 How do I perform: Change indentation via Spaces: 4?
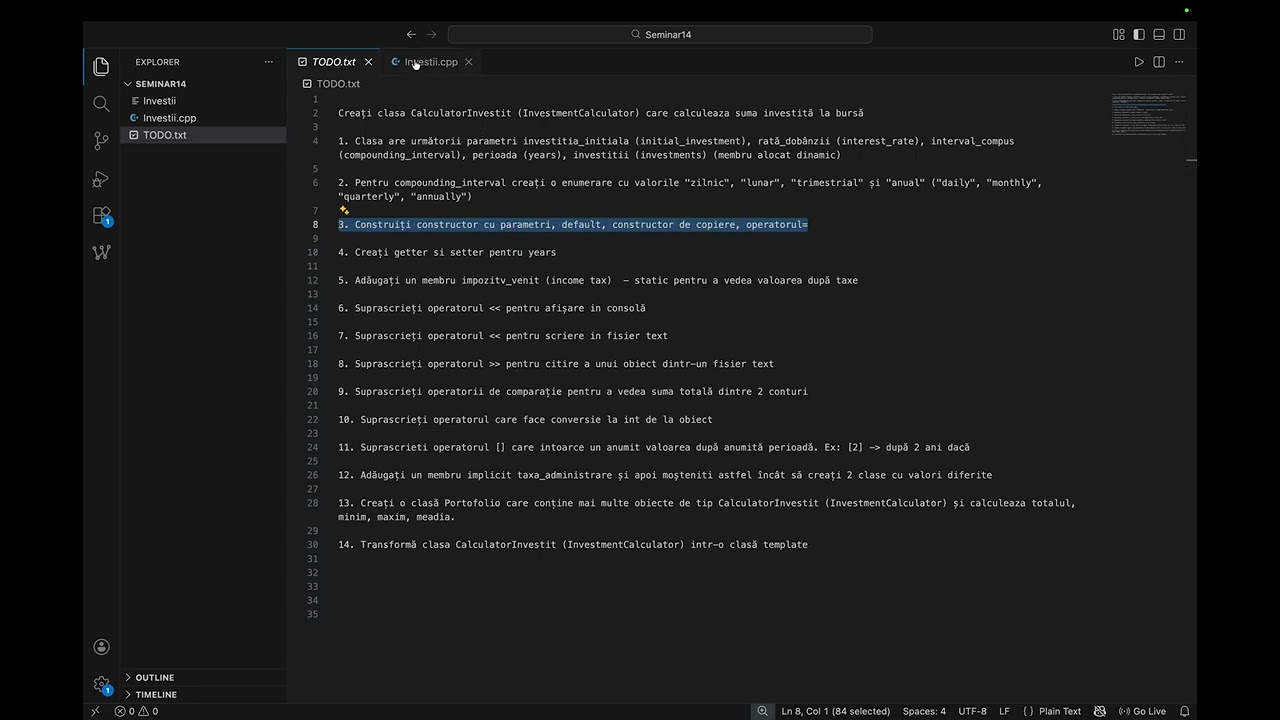point(924,711)
